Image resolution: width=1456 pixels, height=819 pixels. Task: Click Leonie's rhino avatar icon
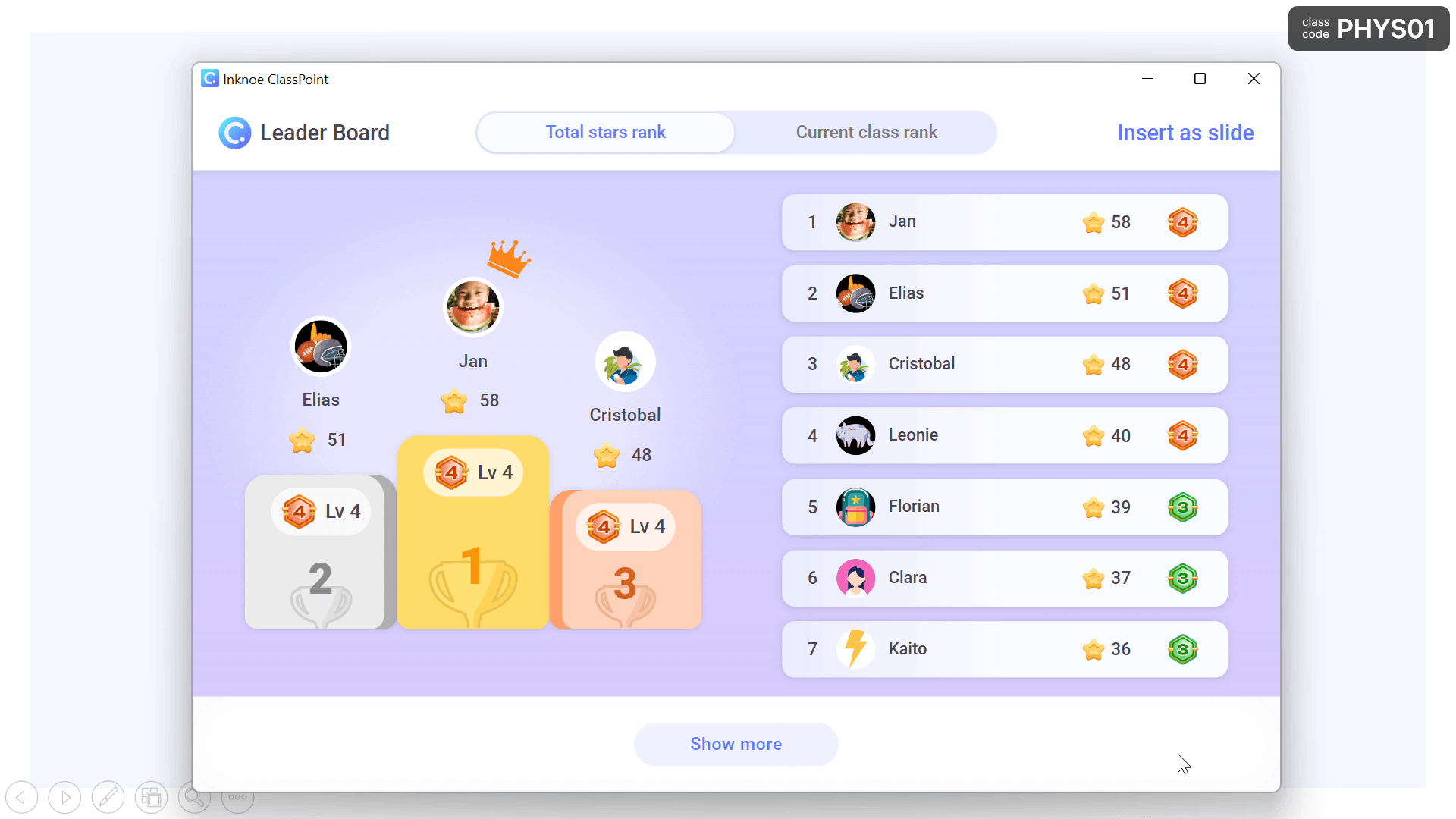point(854,434)
